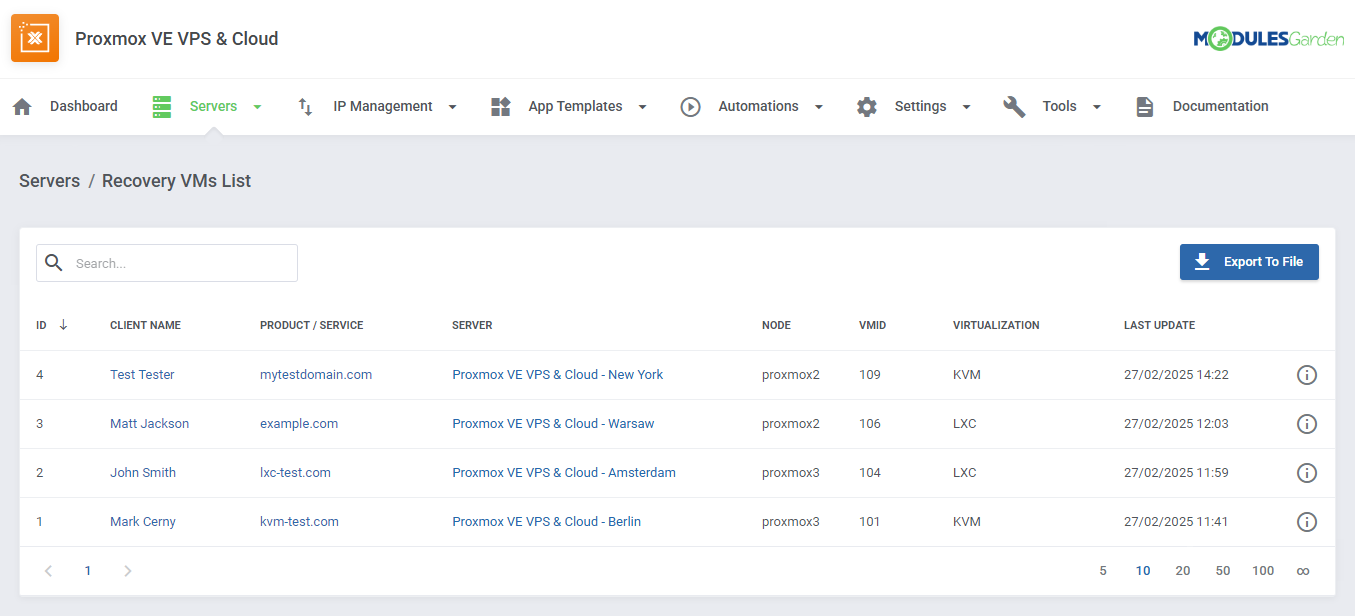1355x616 pixels.
Task: Show 5 entries per page
Action: [1103, 571]
